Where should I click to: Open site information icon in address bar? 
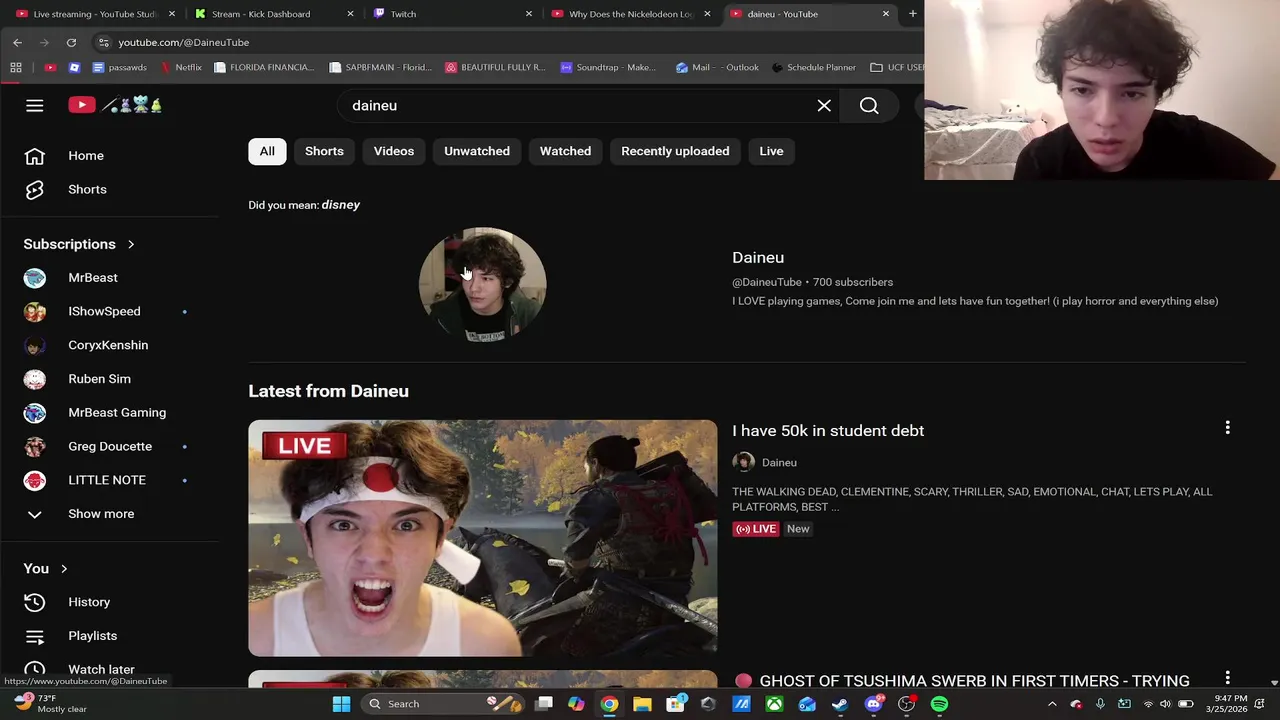coord(104,42)
